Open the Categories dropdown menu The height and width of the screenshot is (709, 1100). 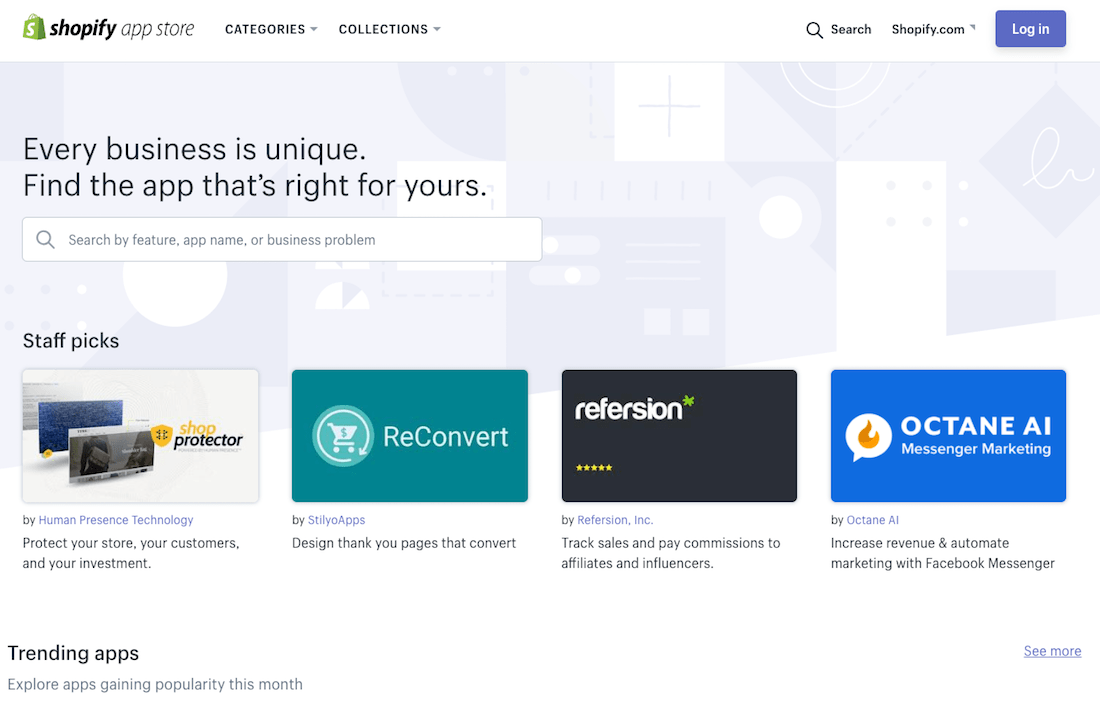(x=271, y=29)
